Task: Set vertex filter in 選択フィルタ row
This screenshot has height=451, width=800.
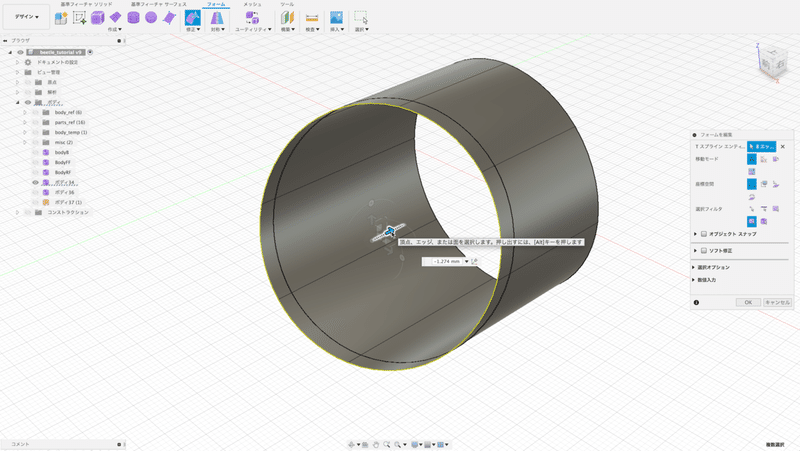Action: click(x=752, y=209)
